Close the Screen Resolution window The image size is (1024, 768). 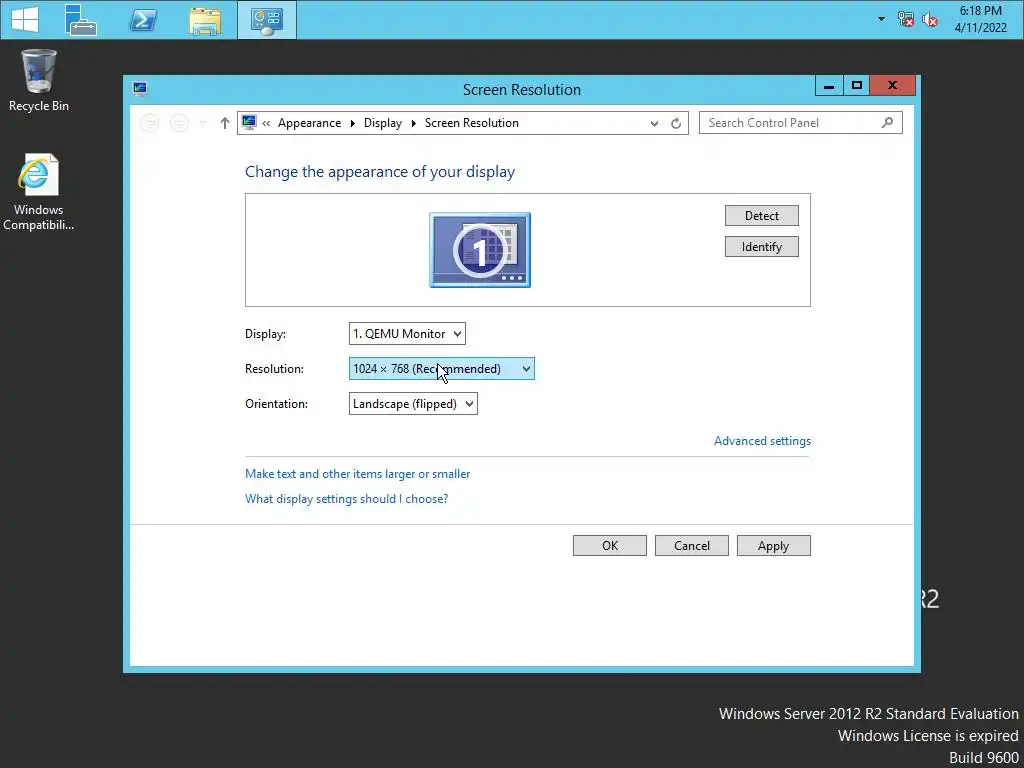[893, 86]
